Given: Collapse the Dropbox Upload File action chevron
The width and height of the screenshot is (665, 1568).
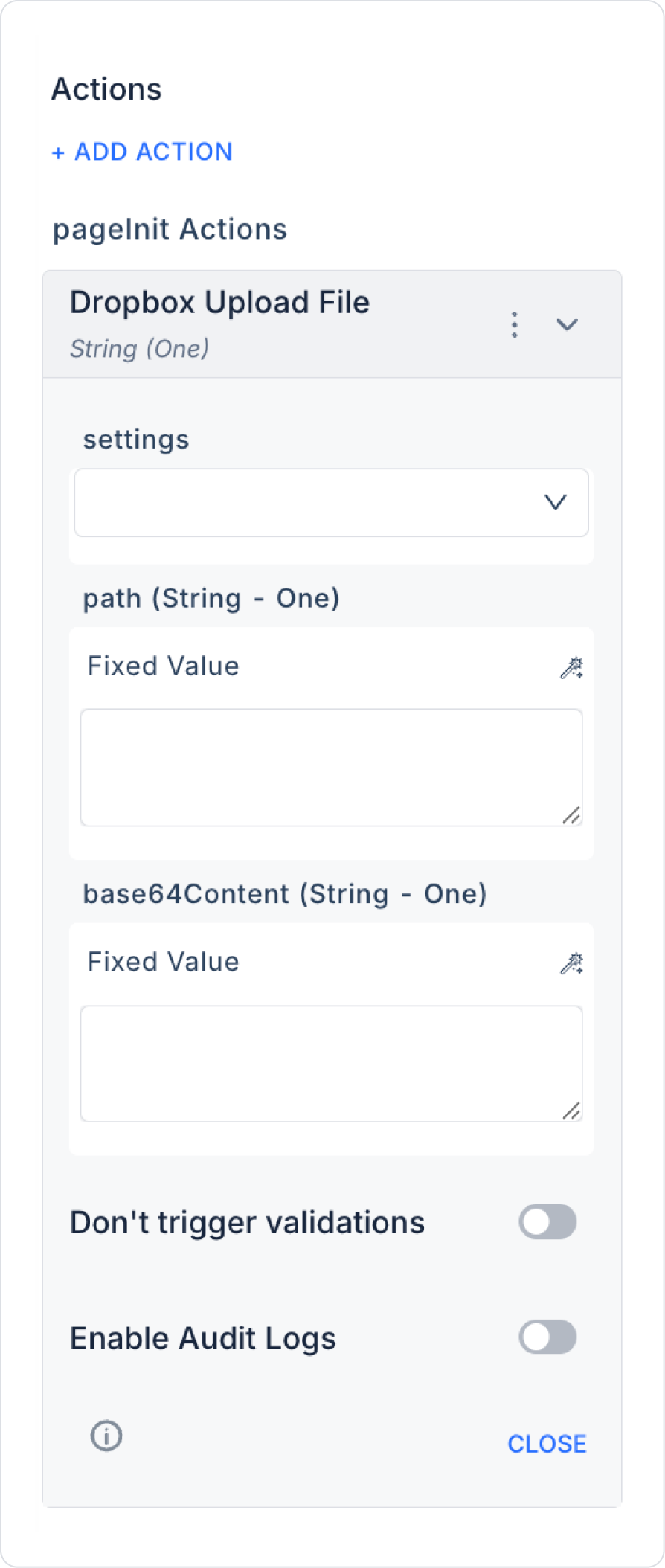Looking at the screenshot, I should tap(567, 324).
